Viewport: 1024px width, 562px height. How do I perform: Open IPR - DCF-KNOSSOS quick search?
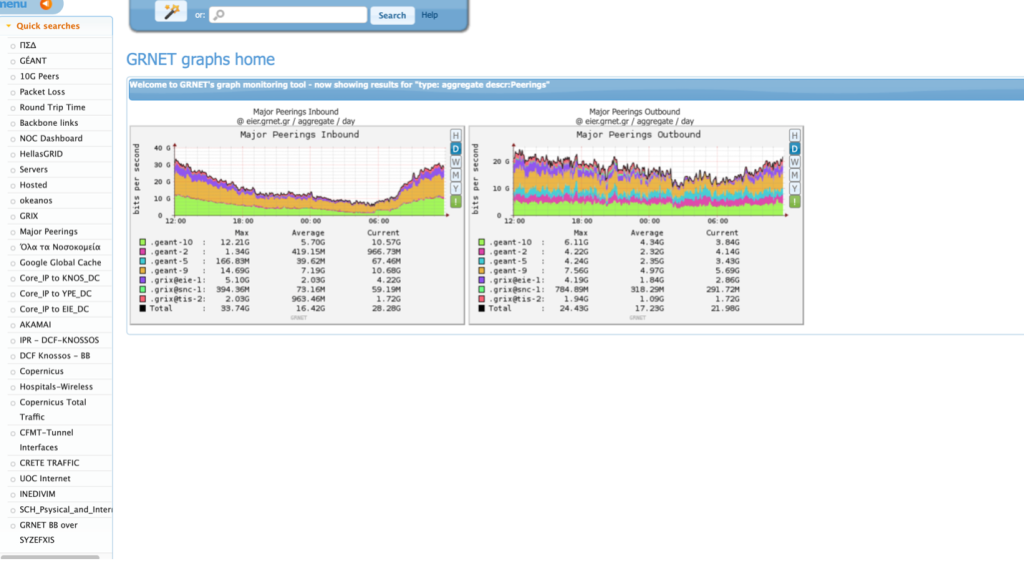[x=59, y=340]
